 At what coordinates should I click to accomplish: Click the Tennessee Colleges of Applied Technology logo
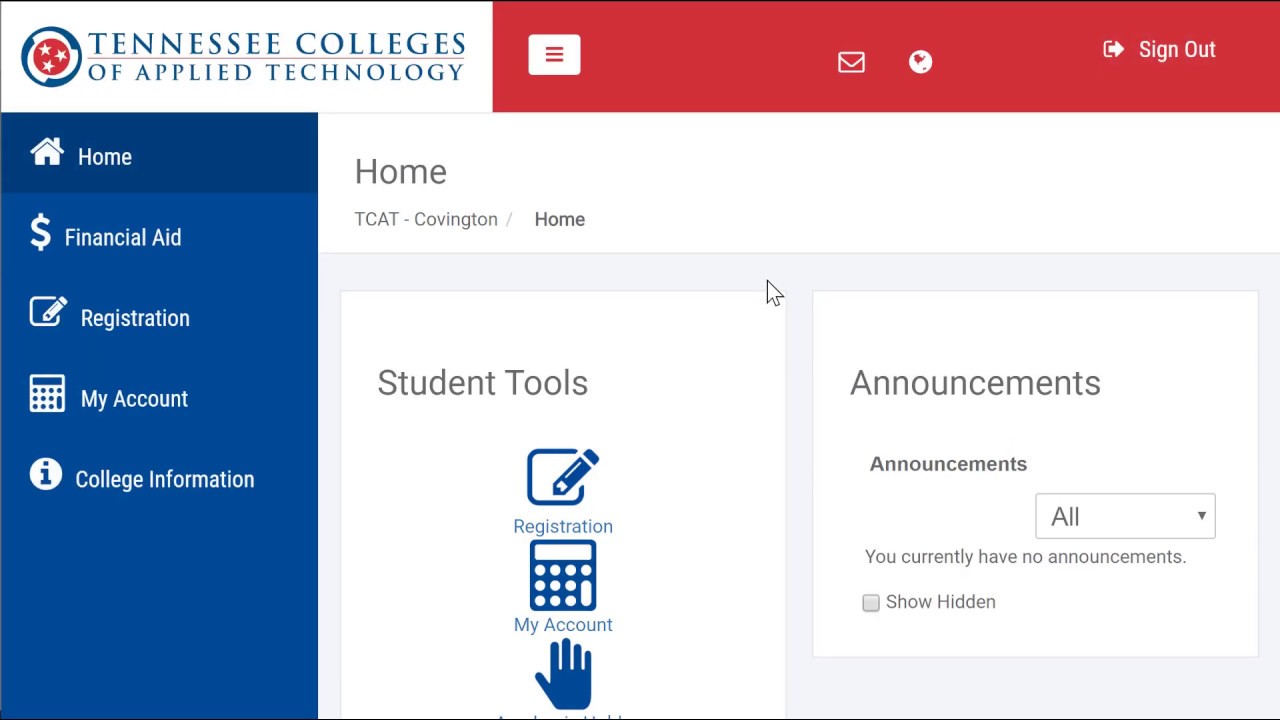tap(245, 56)
